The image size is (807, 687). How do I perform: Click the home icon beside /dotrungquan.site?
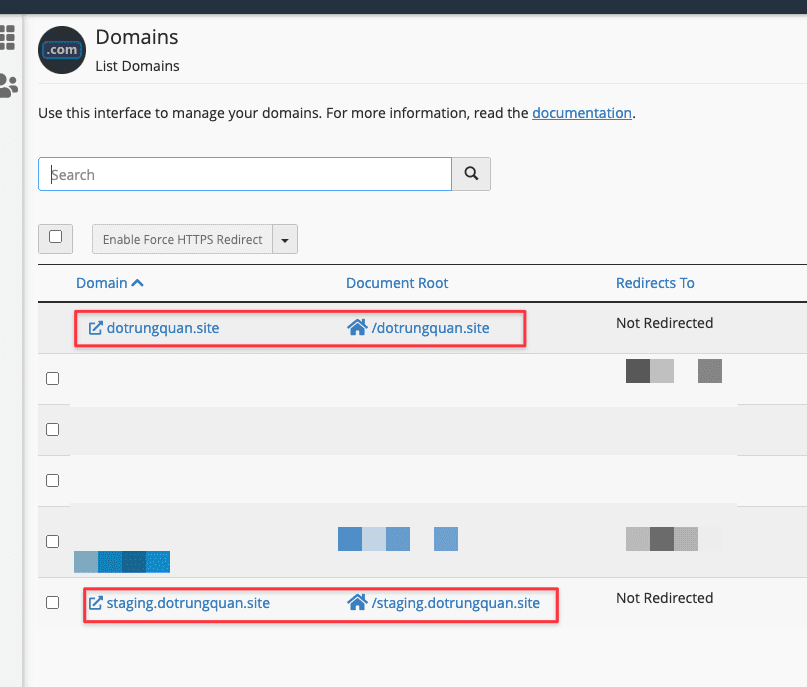tap(358, 327)
